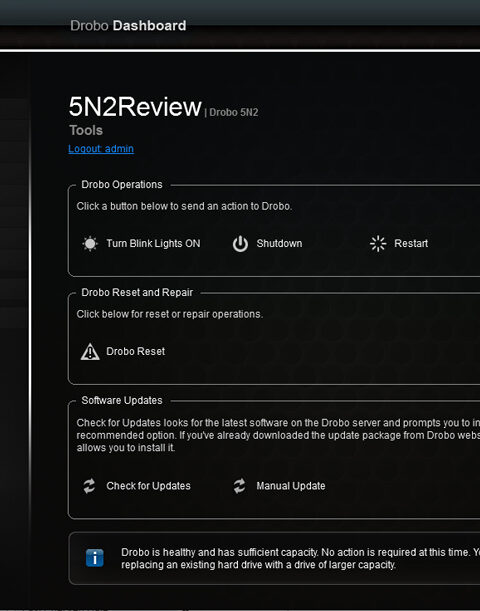Log out using Logout: admin link
The image size is (480, 611).
point(101,149)
